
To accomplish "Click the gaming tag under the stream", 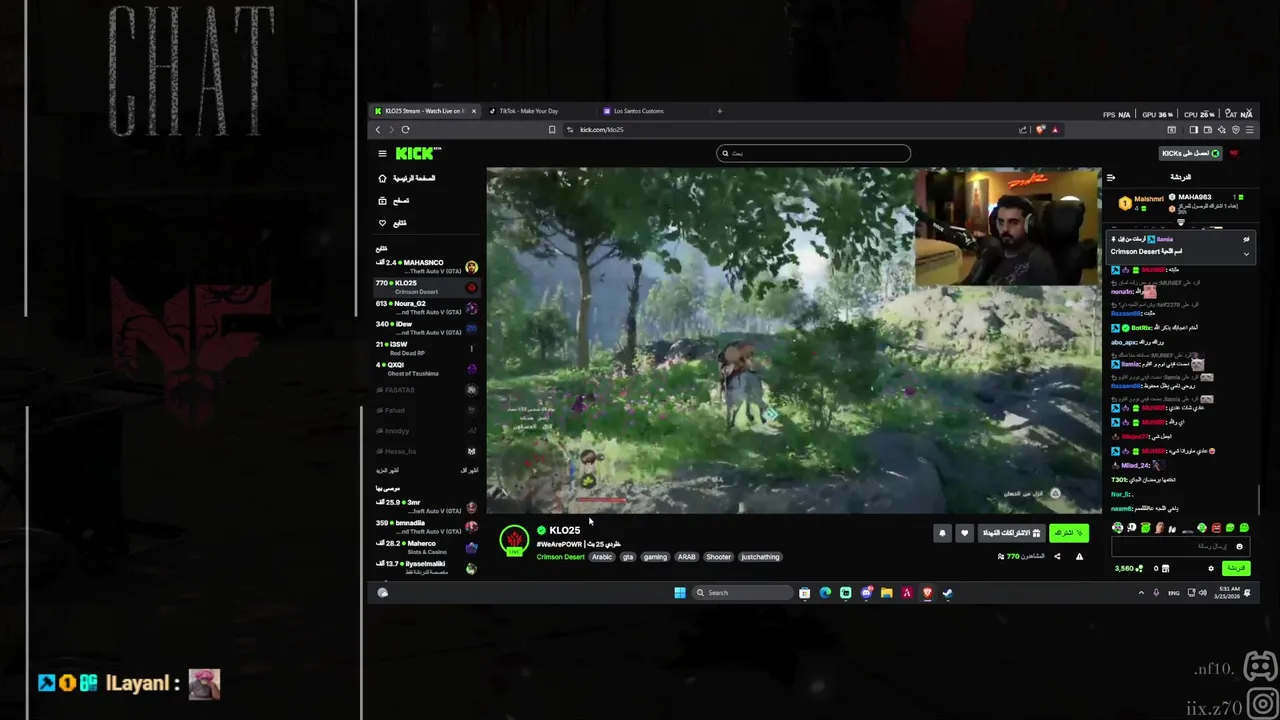I will (x=655, y=557).
